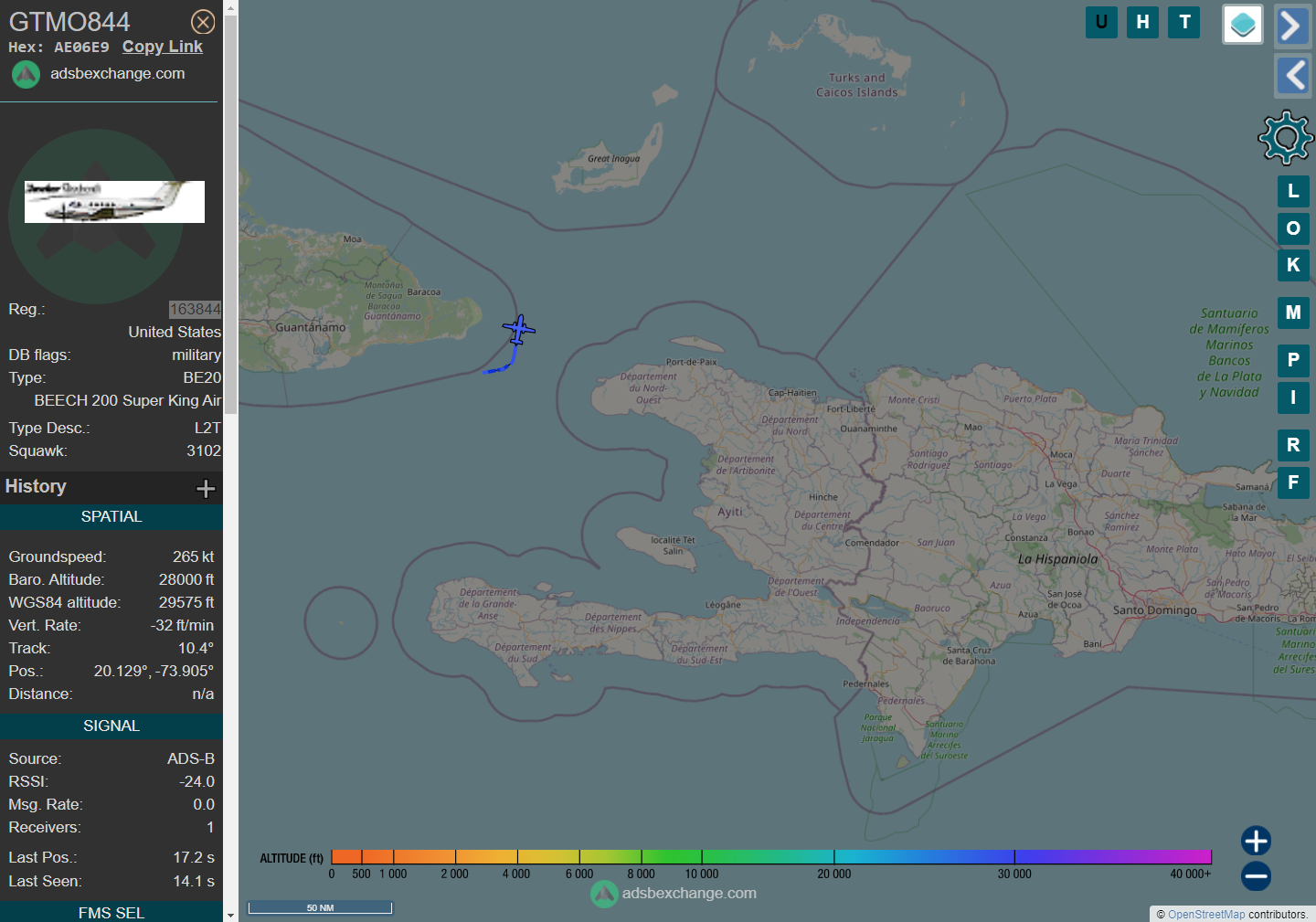Click the FMS SEL section header
Screen dimensions: 1316x922
[x=111, y=913]
